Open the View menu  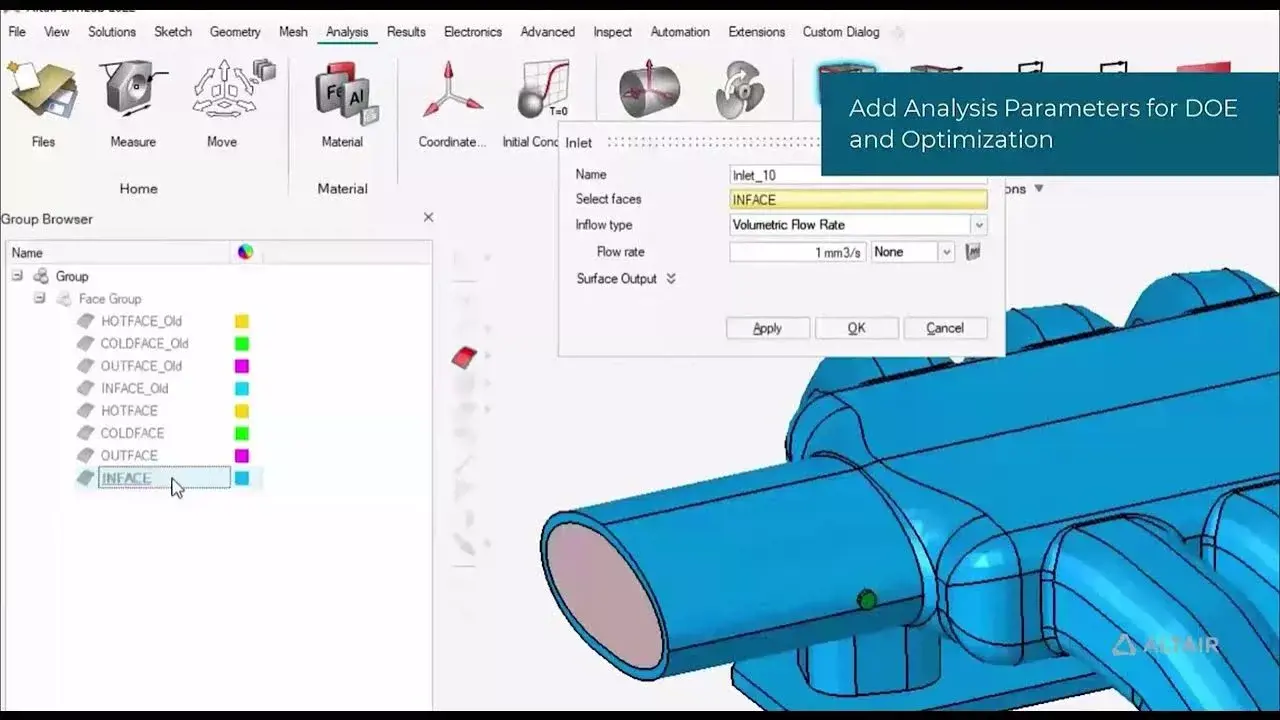[57, 32]
